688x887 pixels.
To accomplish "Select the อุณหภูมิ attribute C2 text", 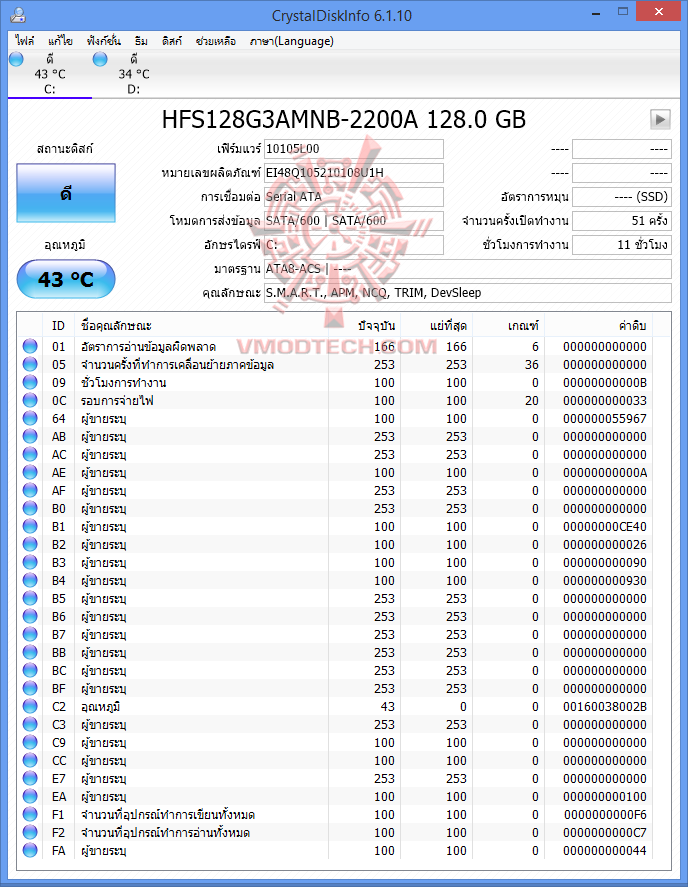I will pos(100,707).
